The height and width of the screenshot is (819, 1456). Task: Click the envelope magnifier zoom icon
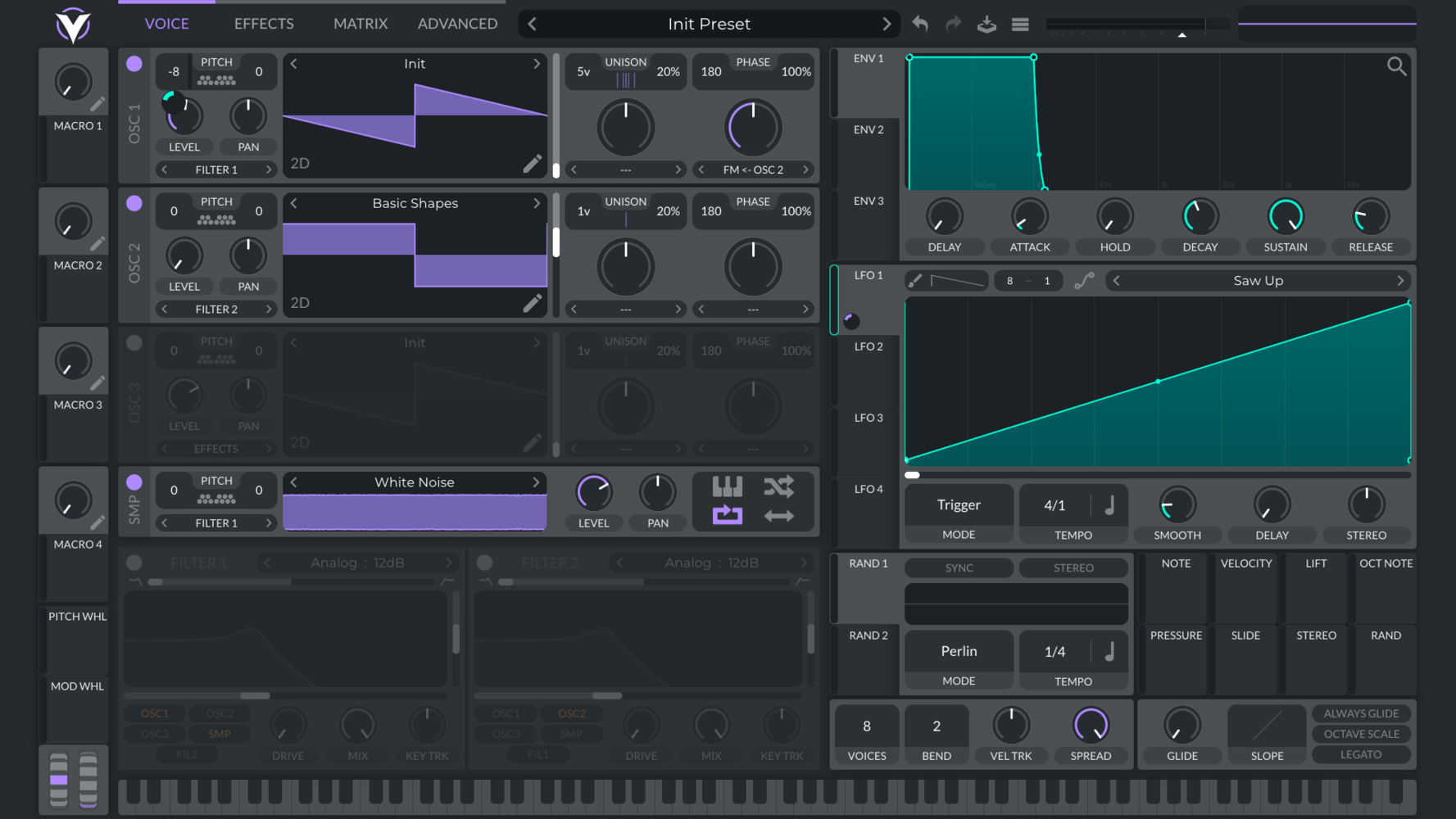click(x=1396, y=66)
